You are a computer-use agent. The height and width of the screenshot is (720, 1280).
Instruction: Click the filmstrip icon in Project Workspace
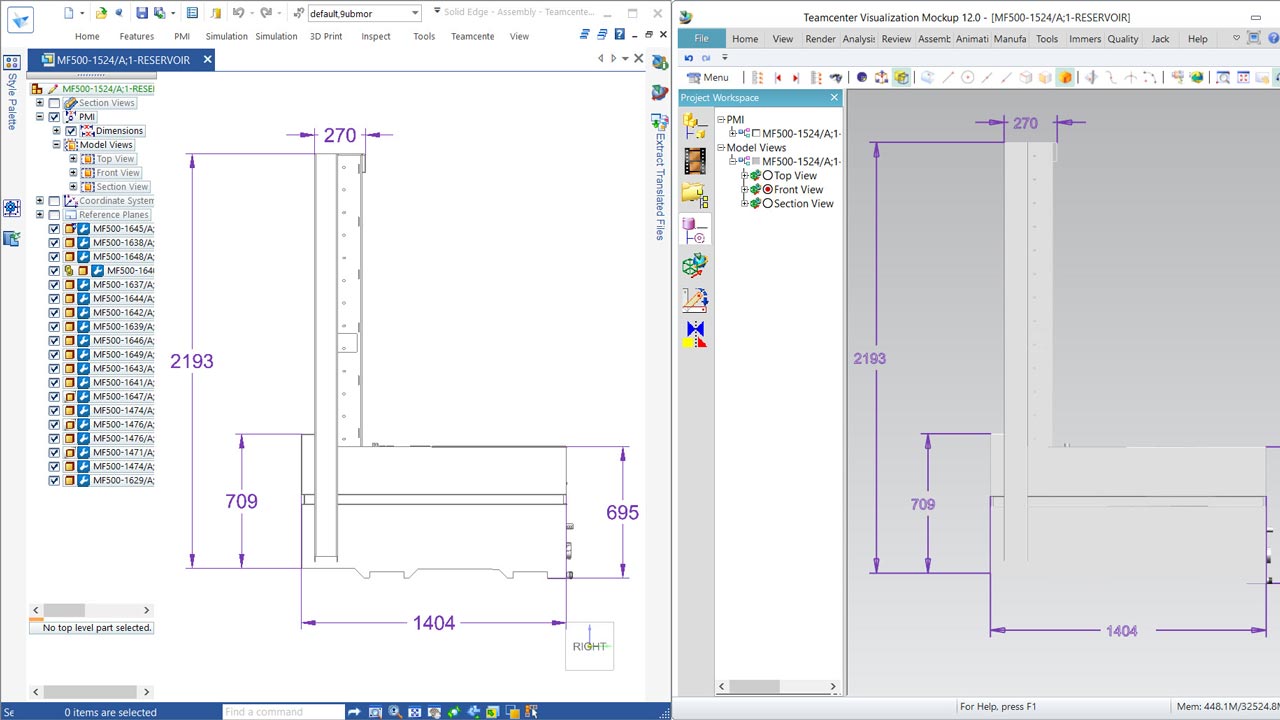(x=694, y=161)
